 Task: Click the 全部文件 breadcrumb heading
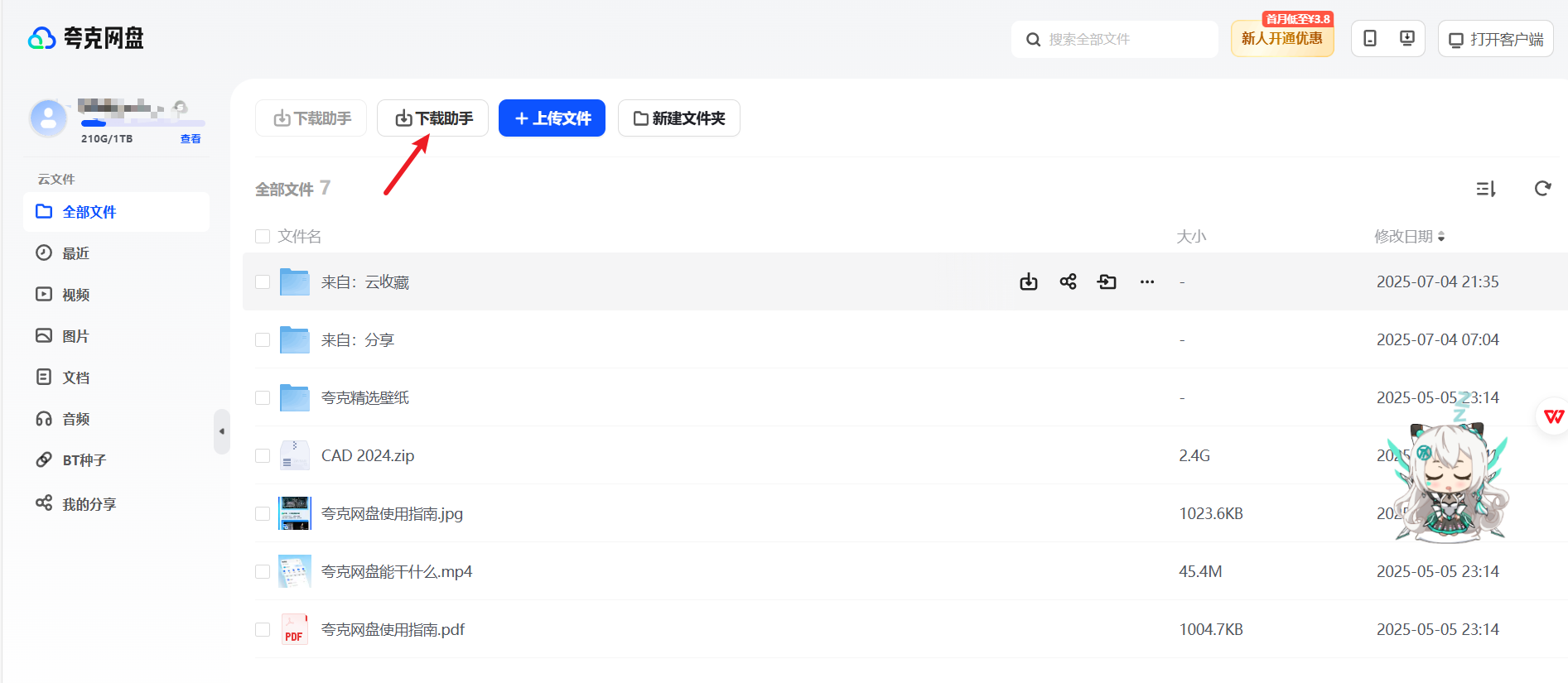[x=284, y=190]
